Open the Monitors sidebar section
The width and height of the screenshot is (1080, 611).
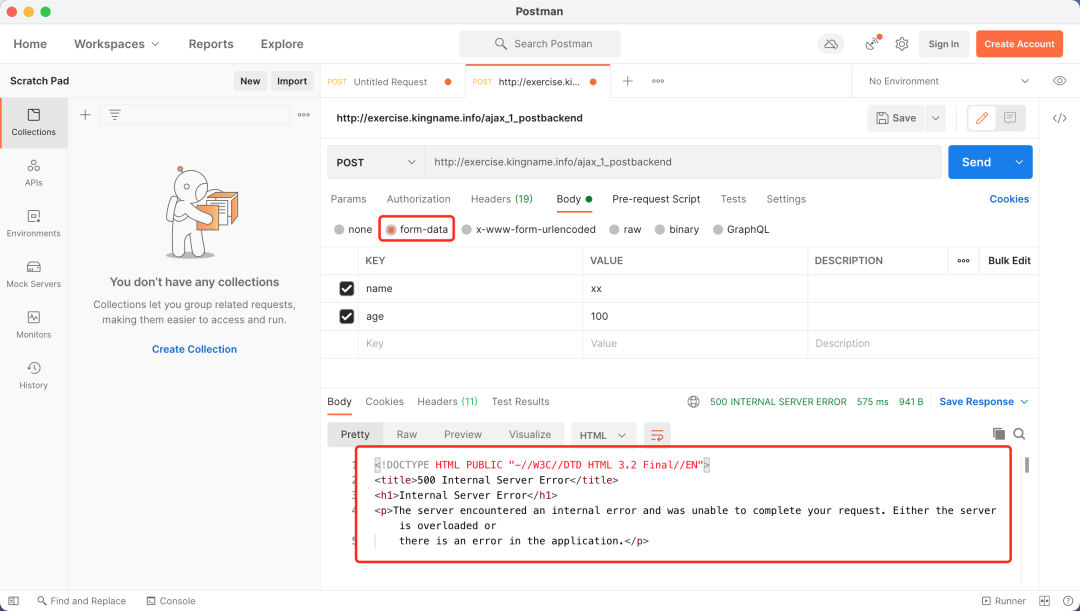pyautogui.click(x=33, y=324)
